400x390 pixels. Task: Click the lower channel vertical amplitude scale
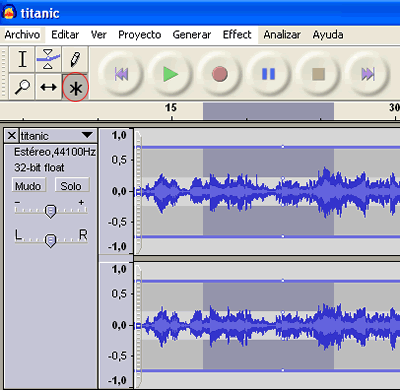tap(116, 325)
